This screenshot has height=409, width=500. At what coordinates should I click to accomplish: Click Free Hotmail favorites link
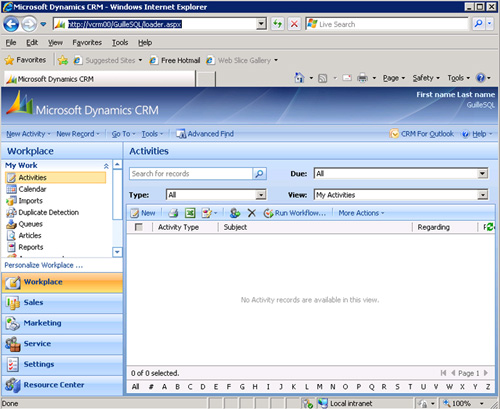(175, 60)
